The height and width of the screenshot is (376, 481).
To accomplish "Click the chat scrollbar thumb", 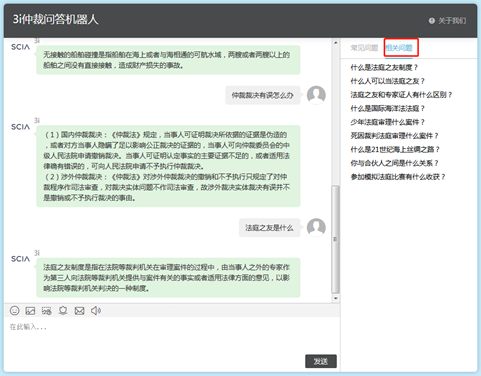I will click(336, 239).
